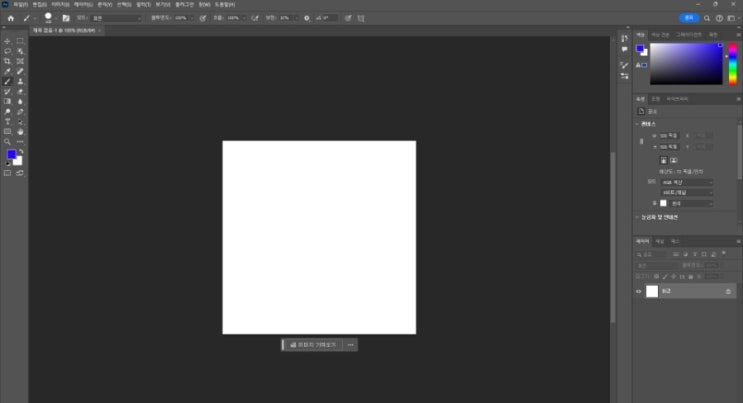
Task: Select the Gradient tool
Action: coord(7,101)
